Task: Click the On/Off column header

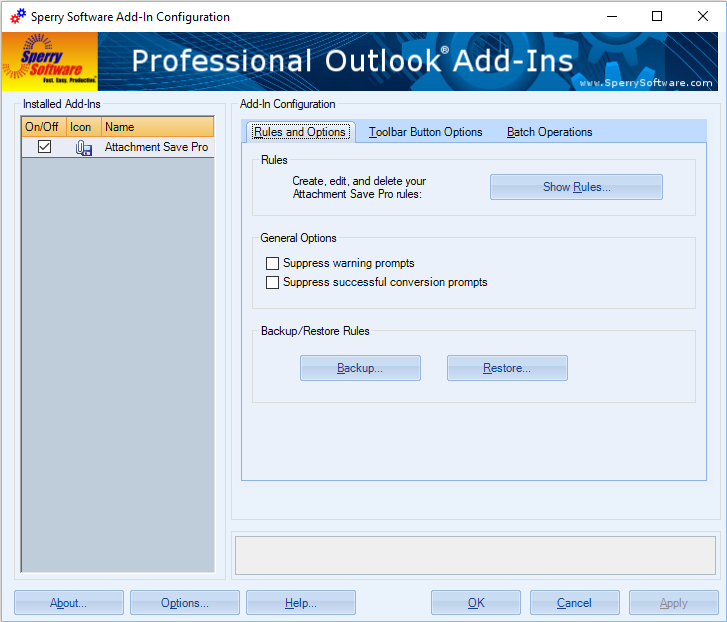Action: 44,127
